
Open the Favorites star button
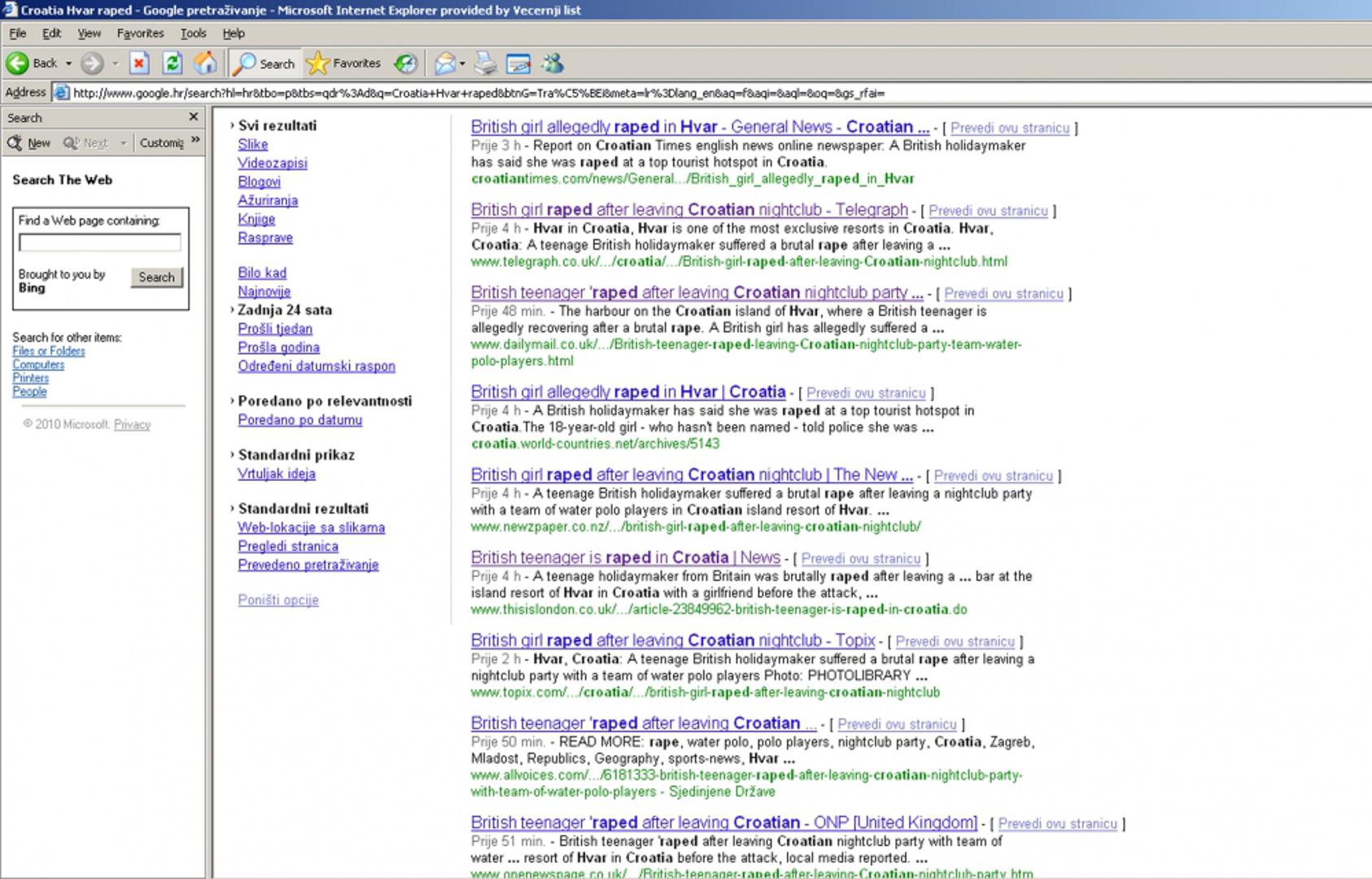click(x=343, y=63)
